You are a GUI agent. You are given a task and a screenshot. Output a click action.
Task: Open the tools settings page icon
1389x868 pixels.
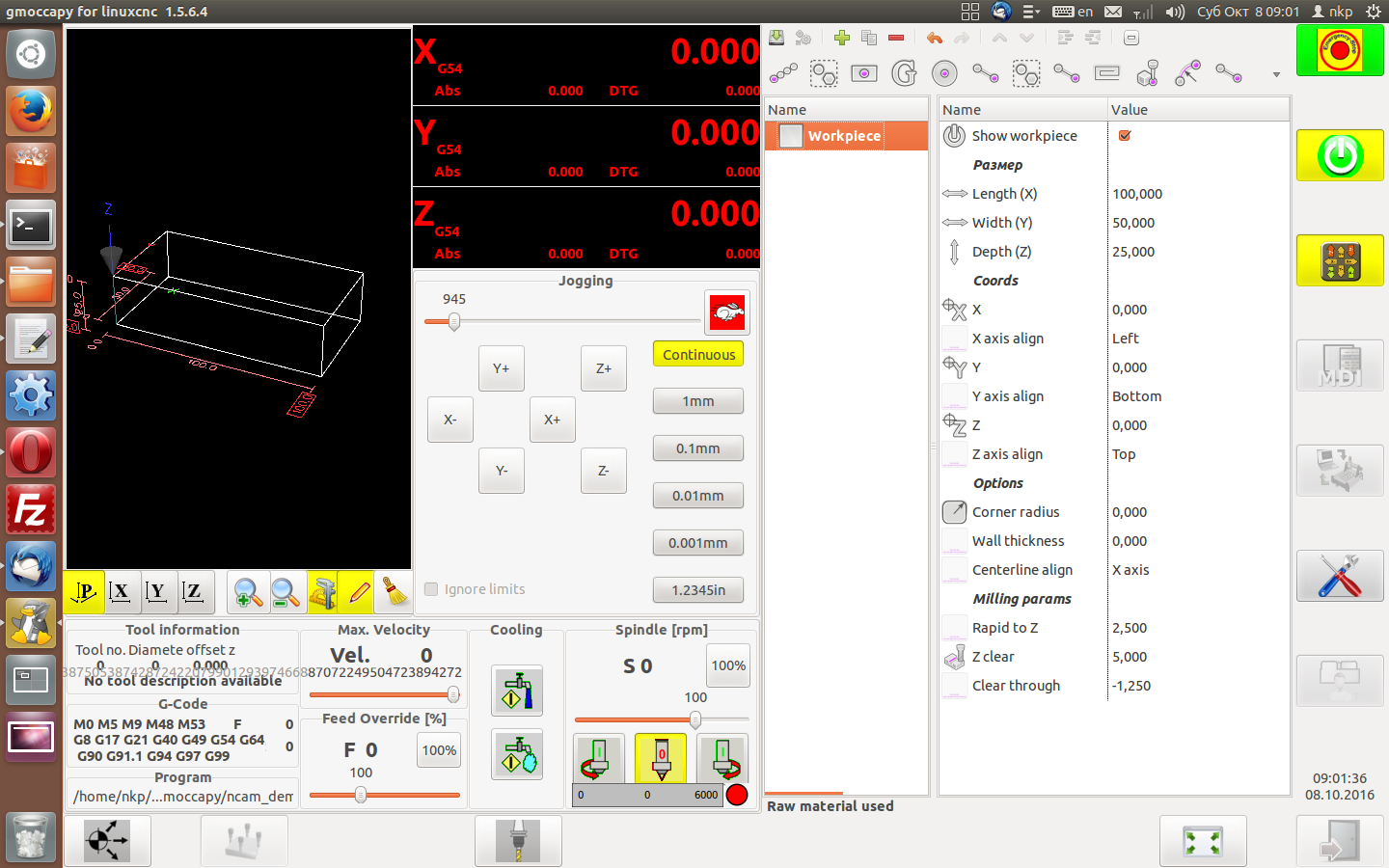(x=1340, y=577)
